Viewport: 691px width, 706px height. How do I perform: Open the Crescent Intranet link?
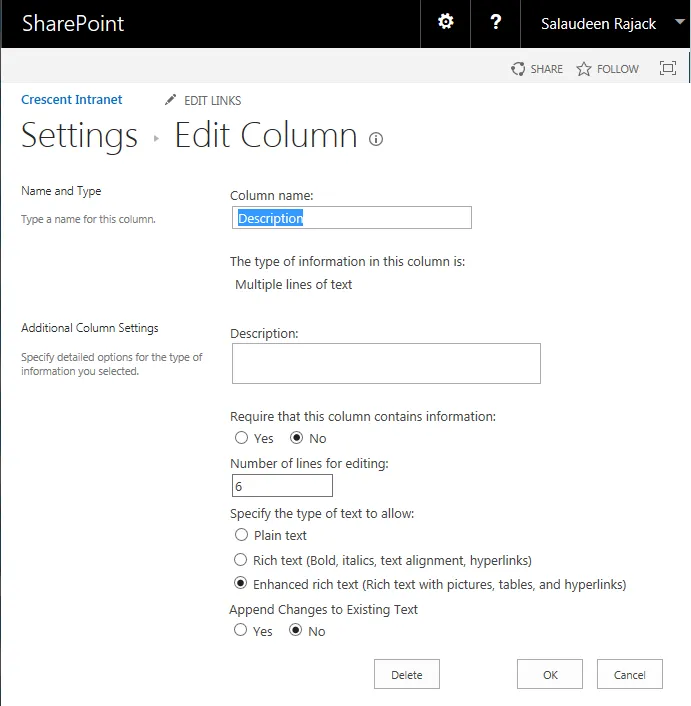tap(72, 100)
